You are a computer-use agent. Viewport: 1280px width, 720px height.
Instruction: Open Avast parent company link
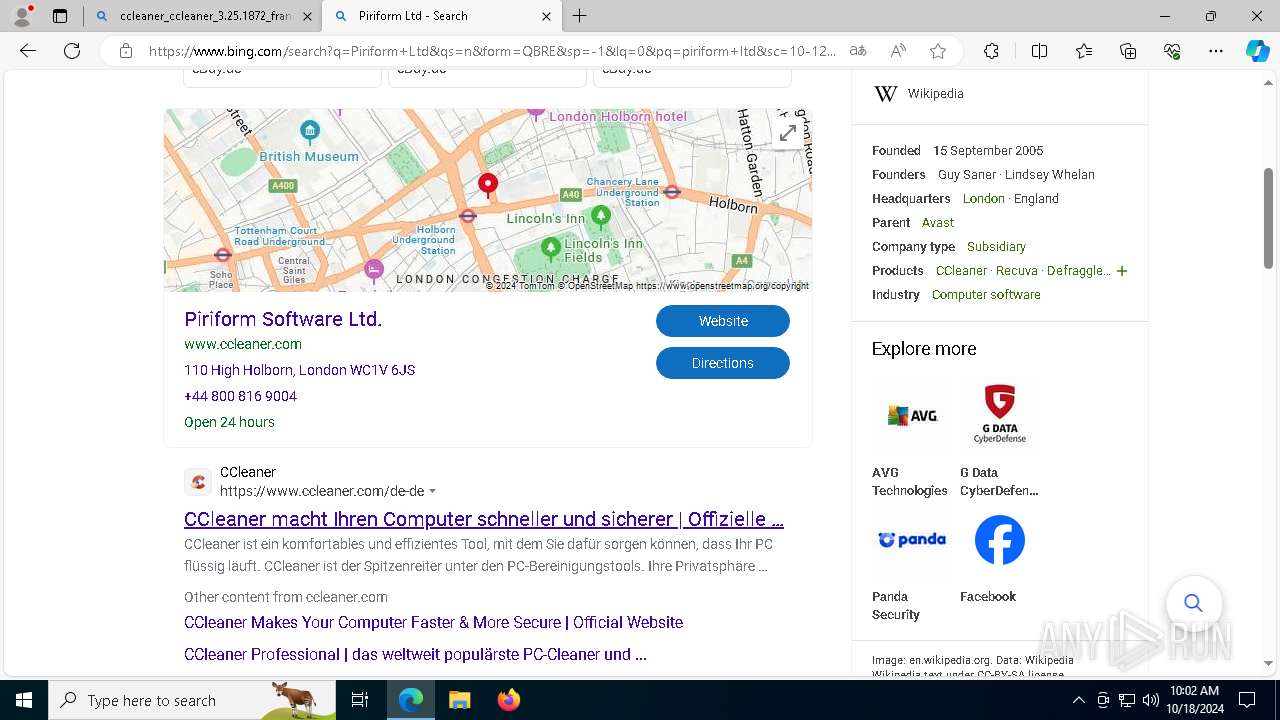(x=938, y=222)
